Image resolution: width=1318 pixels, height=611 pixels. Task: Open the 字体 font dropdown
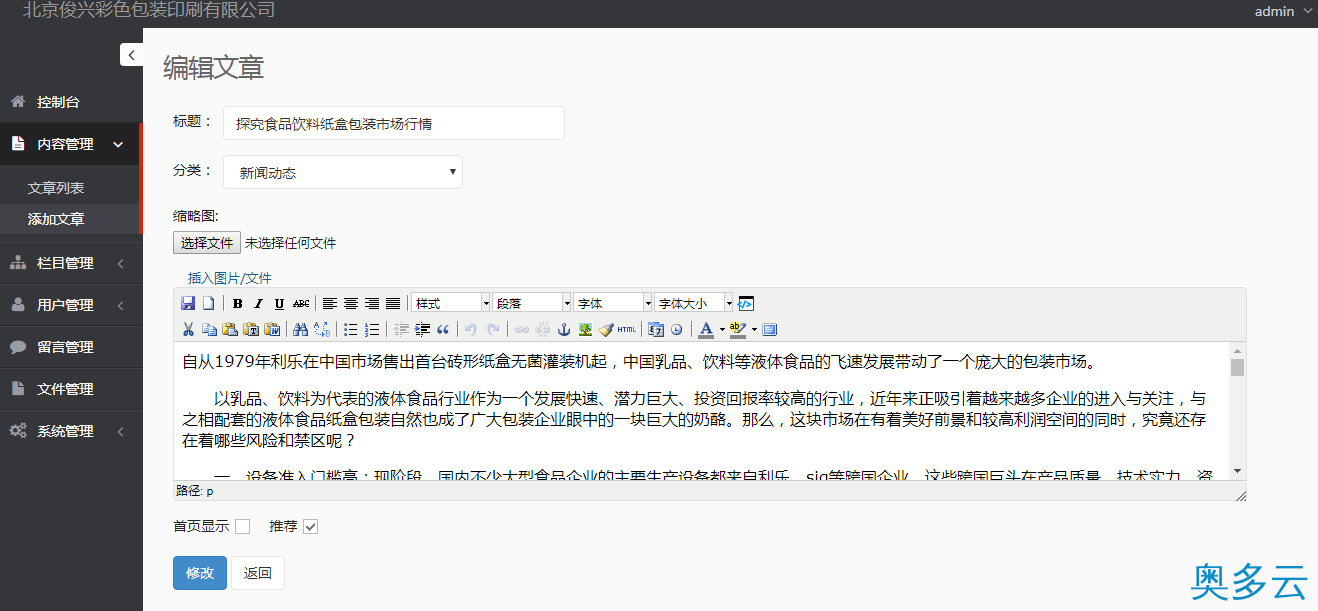coord(613,303)
